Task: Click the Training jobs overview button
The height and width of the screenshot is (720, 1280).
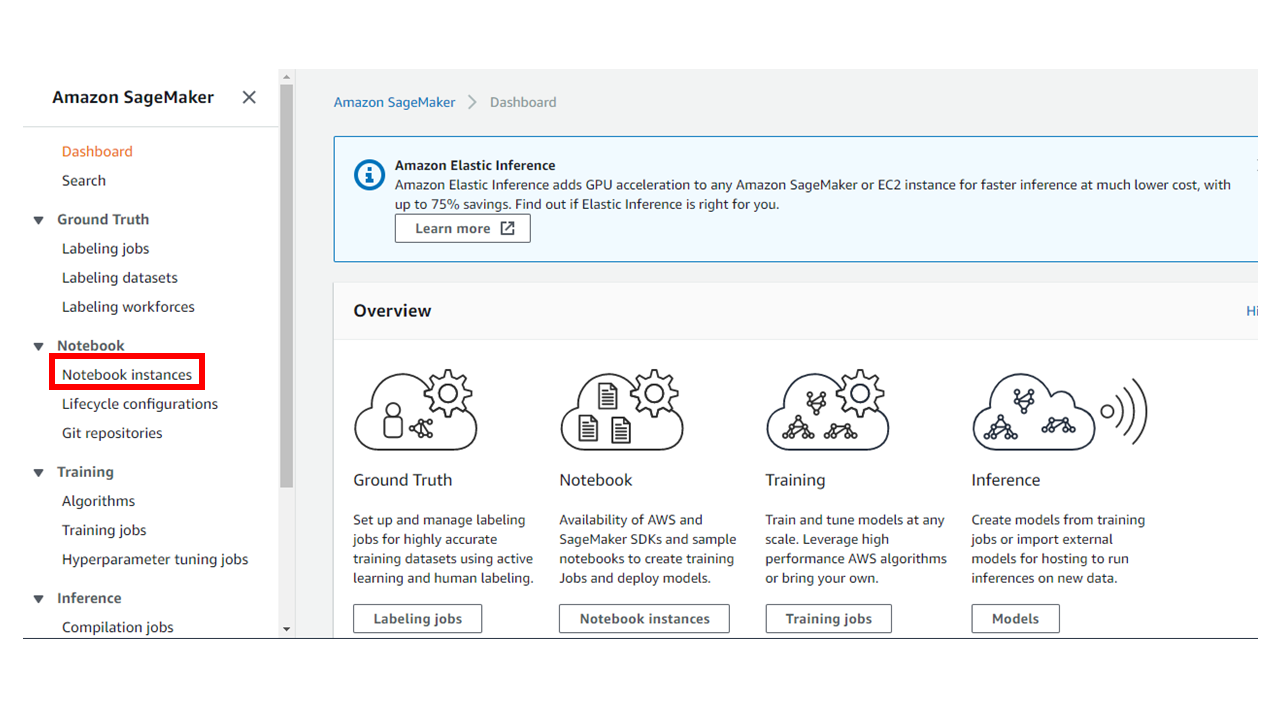Action: tap(829, 619)
